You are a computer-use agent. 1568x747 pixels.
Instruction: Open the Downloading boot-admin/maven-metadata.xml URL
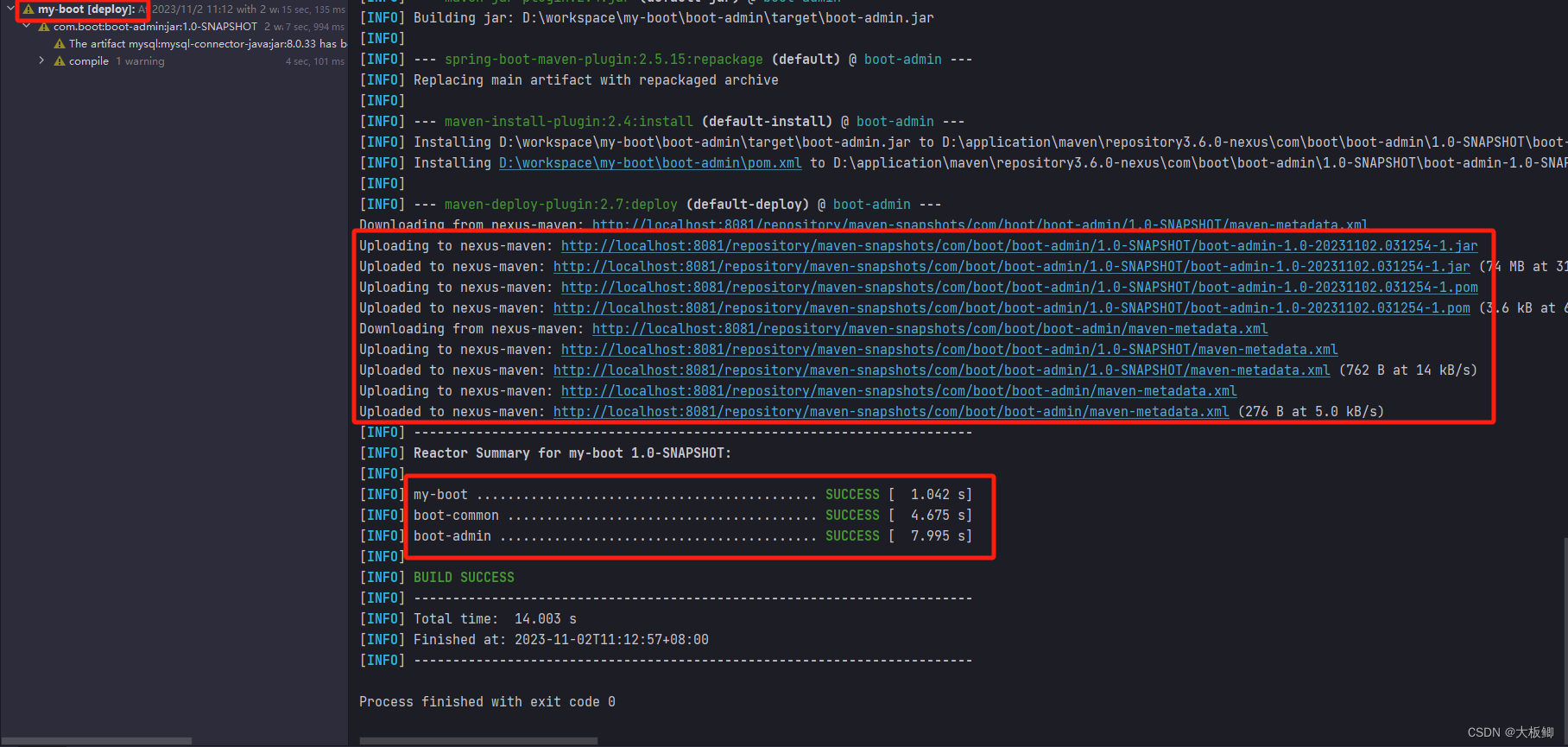pos(930,329)
